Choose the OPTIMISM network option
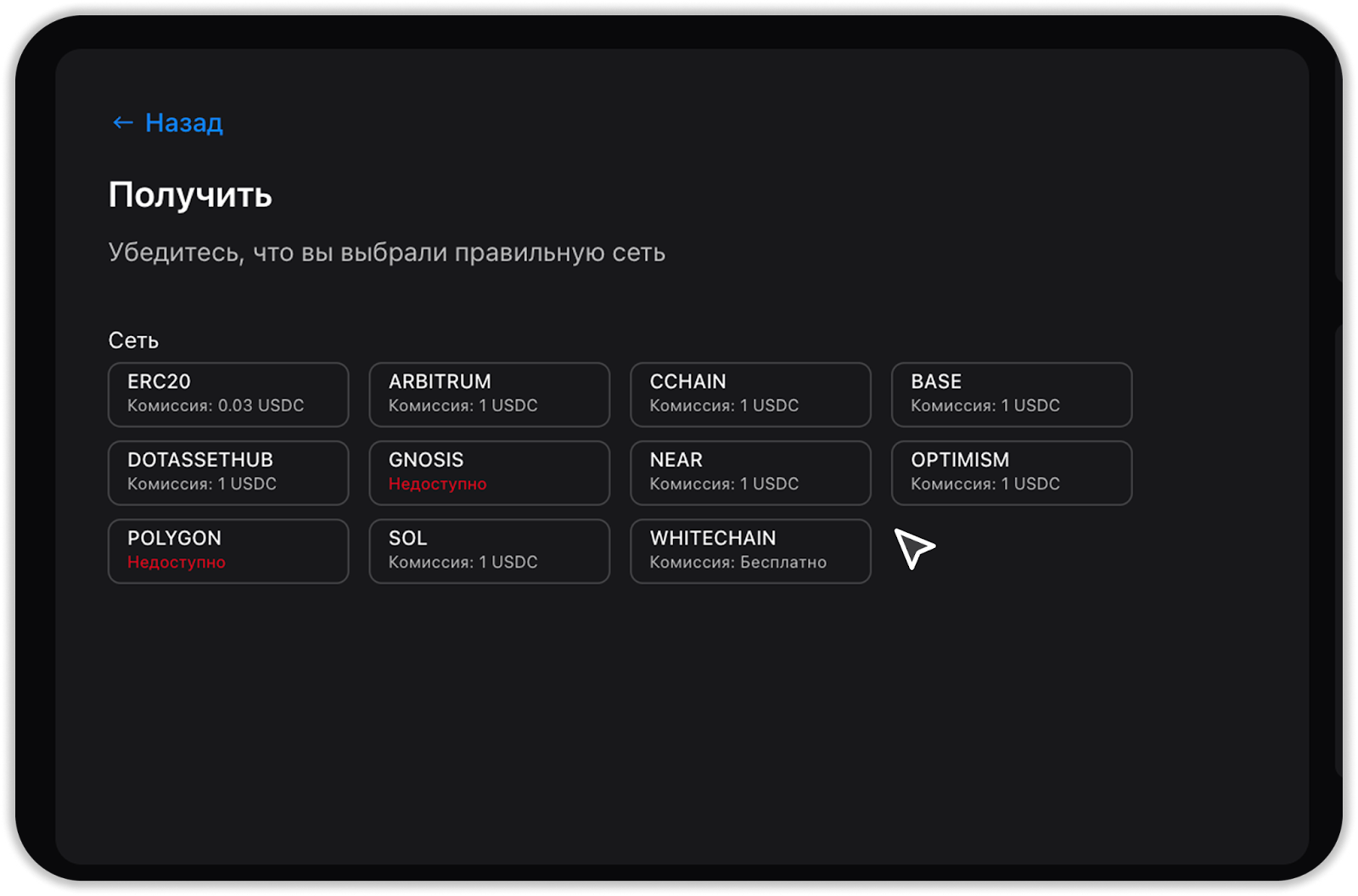 (1011, 473)
